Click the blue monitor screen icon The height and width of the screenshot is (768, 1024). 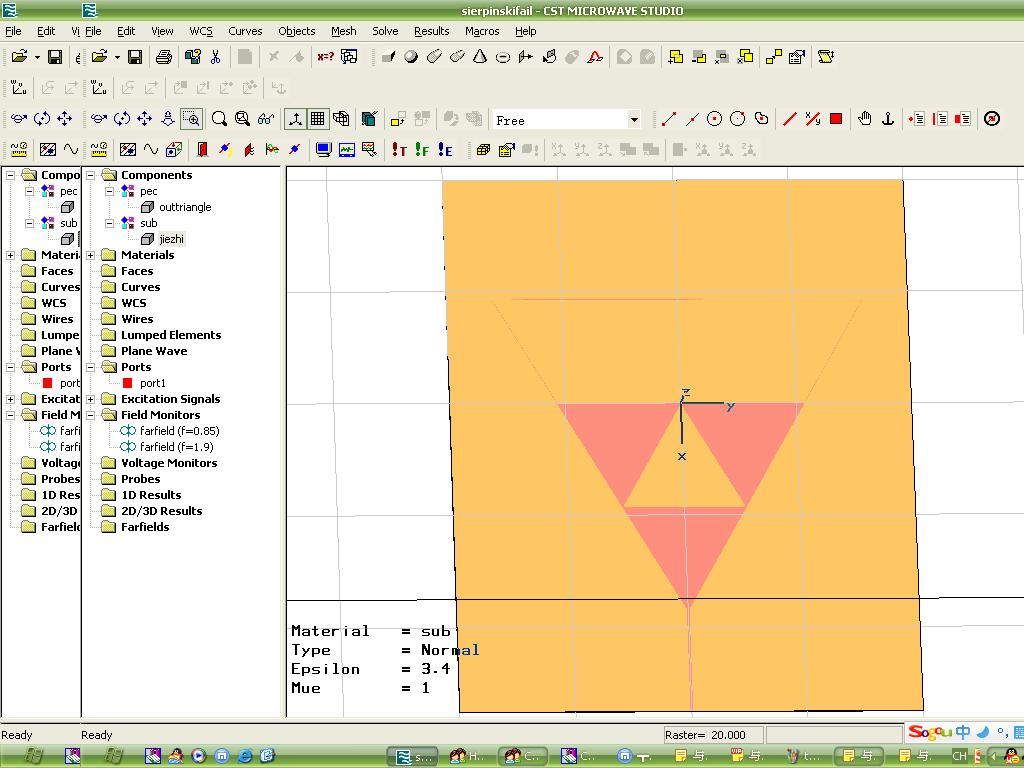click(x=323, y=150)
